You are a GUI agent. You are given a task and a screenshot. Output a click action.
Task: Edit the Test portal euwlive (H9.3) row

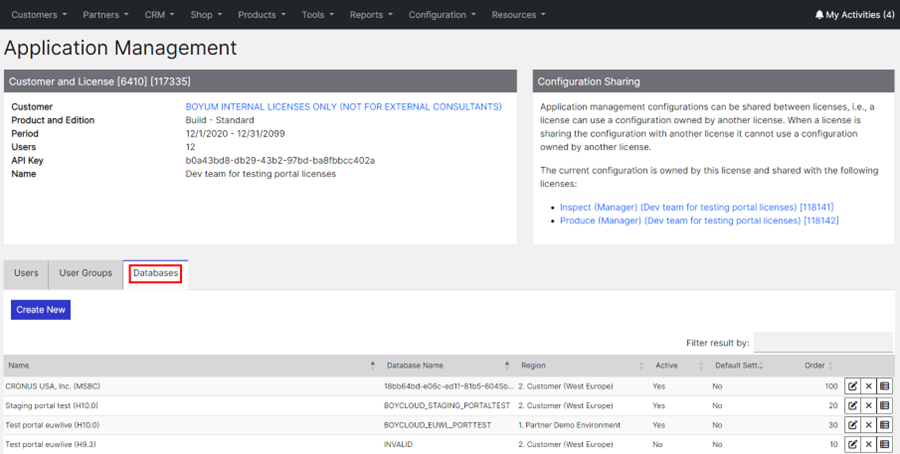tap(852, 444)
